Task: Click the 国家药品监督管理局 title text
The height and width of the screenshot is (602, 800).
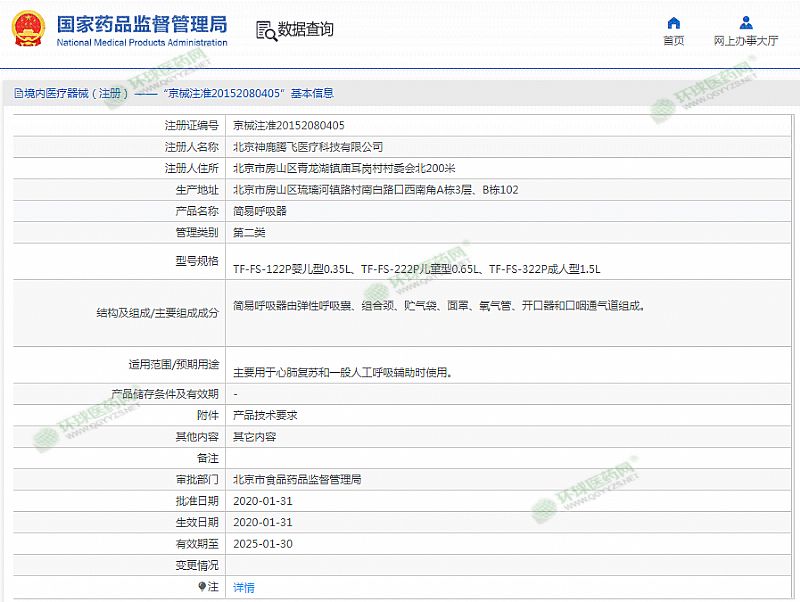Action: pos(141,23)
